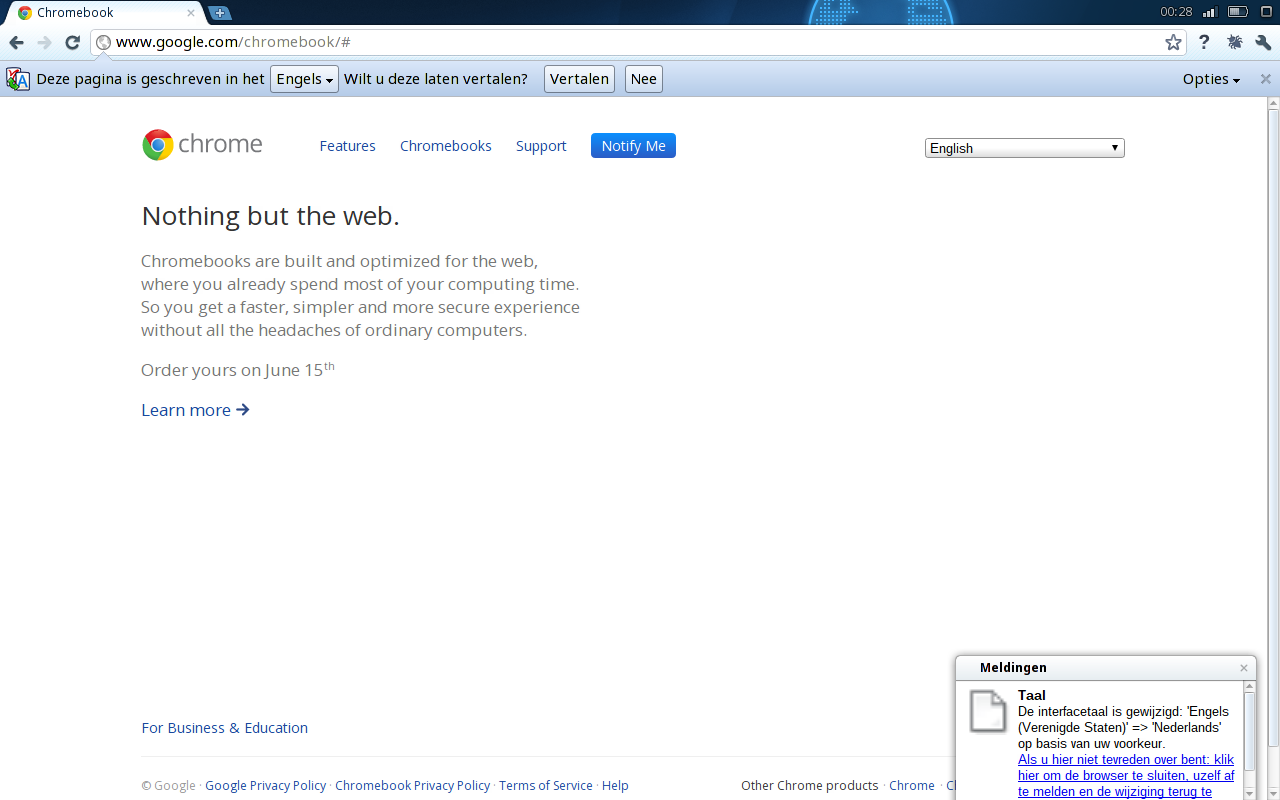Viewport: 1280px width, 800px height.
Task: Dismiss the translate infobar
Action: (1265, 79)
